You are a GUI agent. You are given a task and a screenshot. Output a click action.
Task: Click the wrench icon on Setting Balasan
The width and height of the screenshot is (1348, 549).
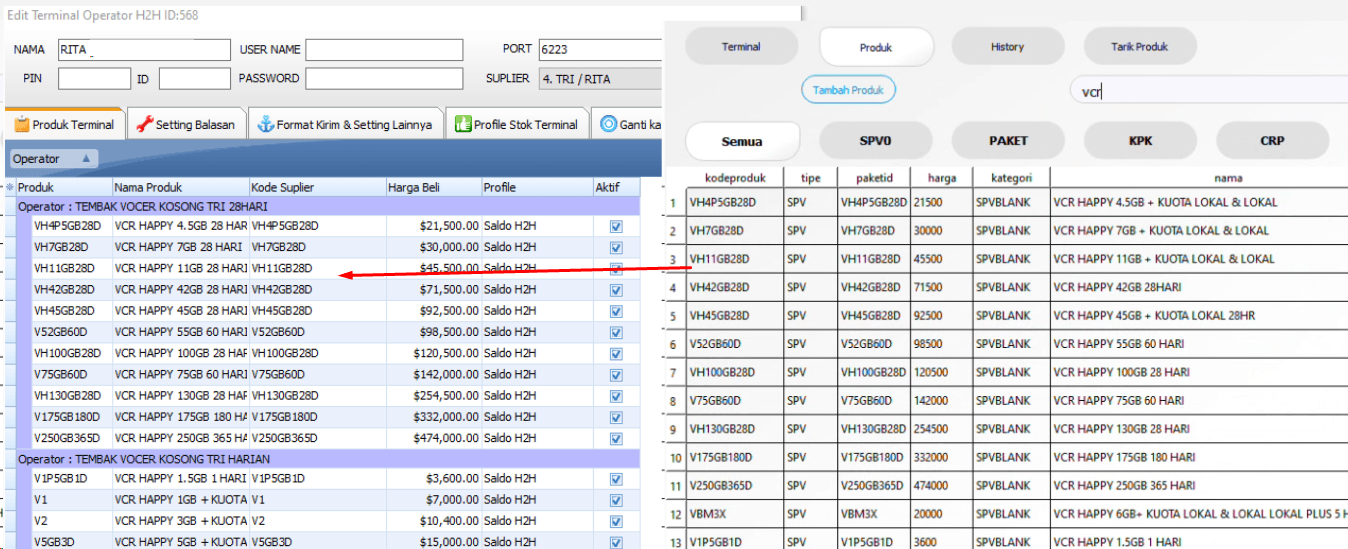[x=144, y=125]
